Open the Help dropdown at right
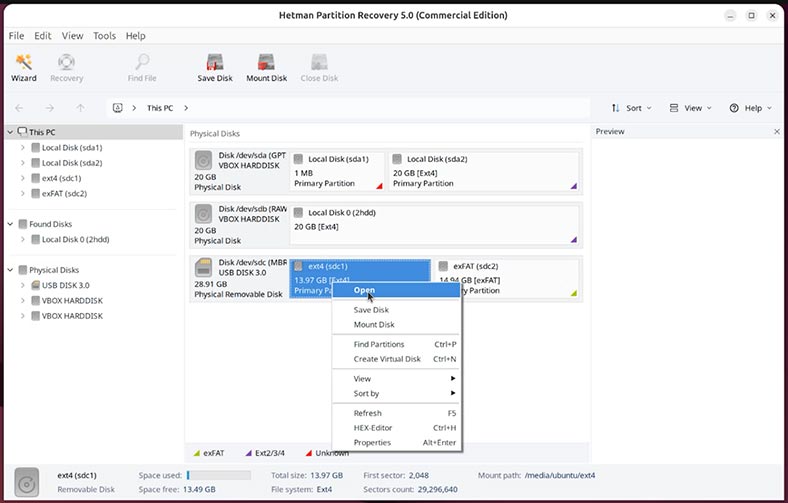The width and height of the screenshot is (788, 503). click(750, 108)
